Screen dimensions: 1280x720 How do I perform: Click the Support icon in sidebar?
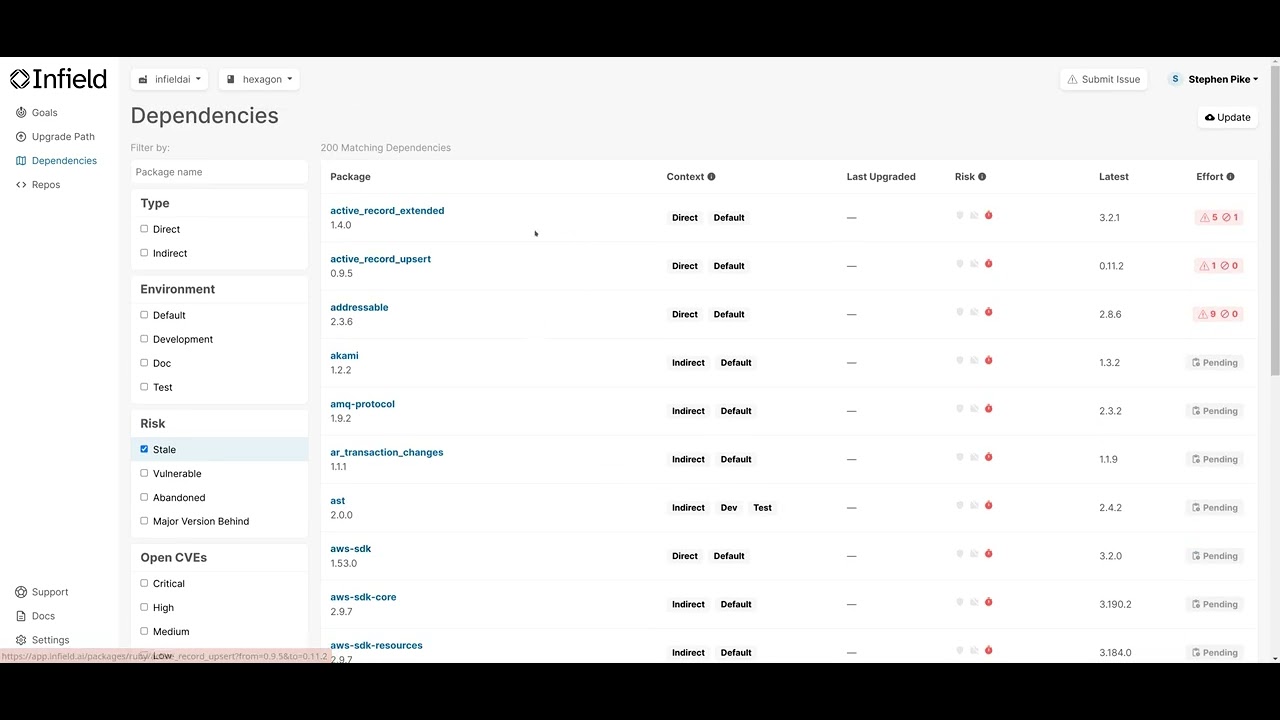pyautogui.click(x=21, y=592)
